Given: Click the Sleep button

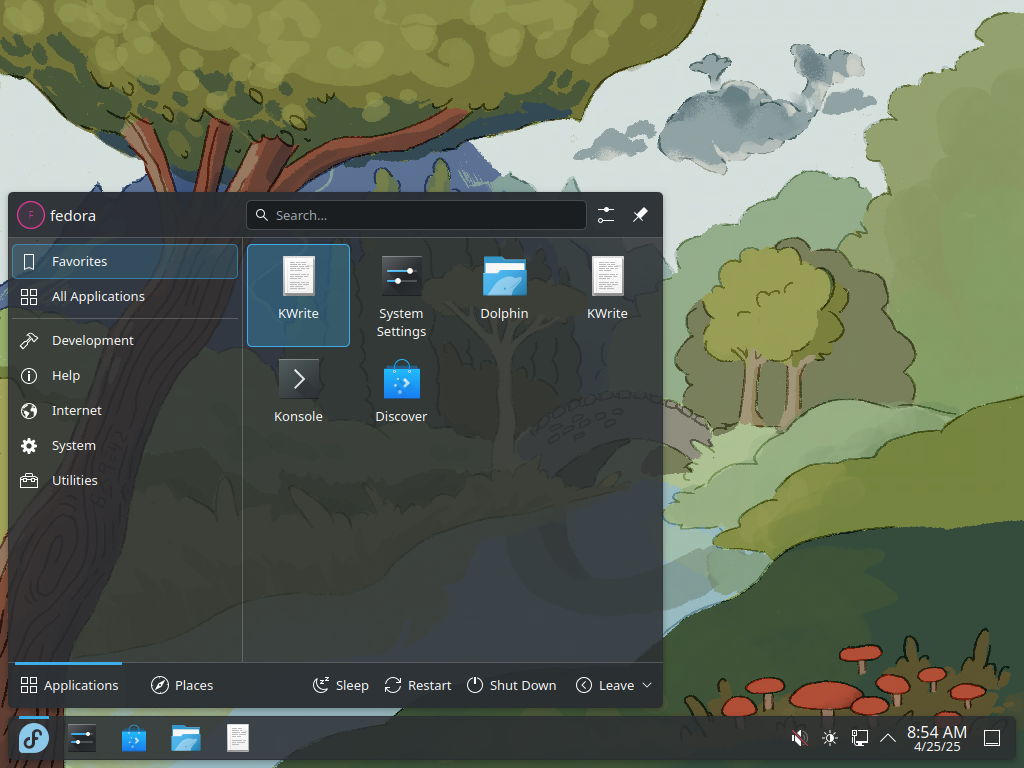Looking at the screenshot, I should coord(340,685).
